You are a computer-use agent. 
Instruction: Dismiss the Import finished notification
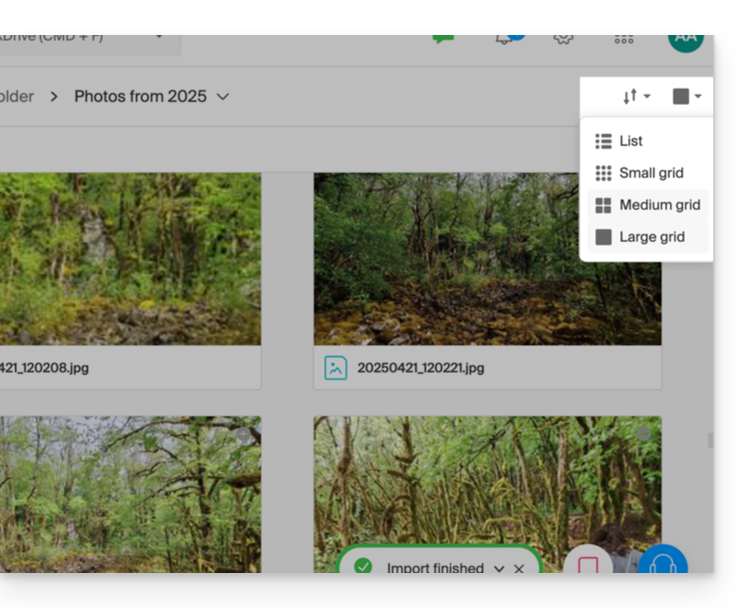click(x=519, y=568)
